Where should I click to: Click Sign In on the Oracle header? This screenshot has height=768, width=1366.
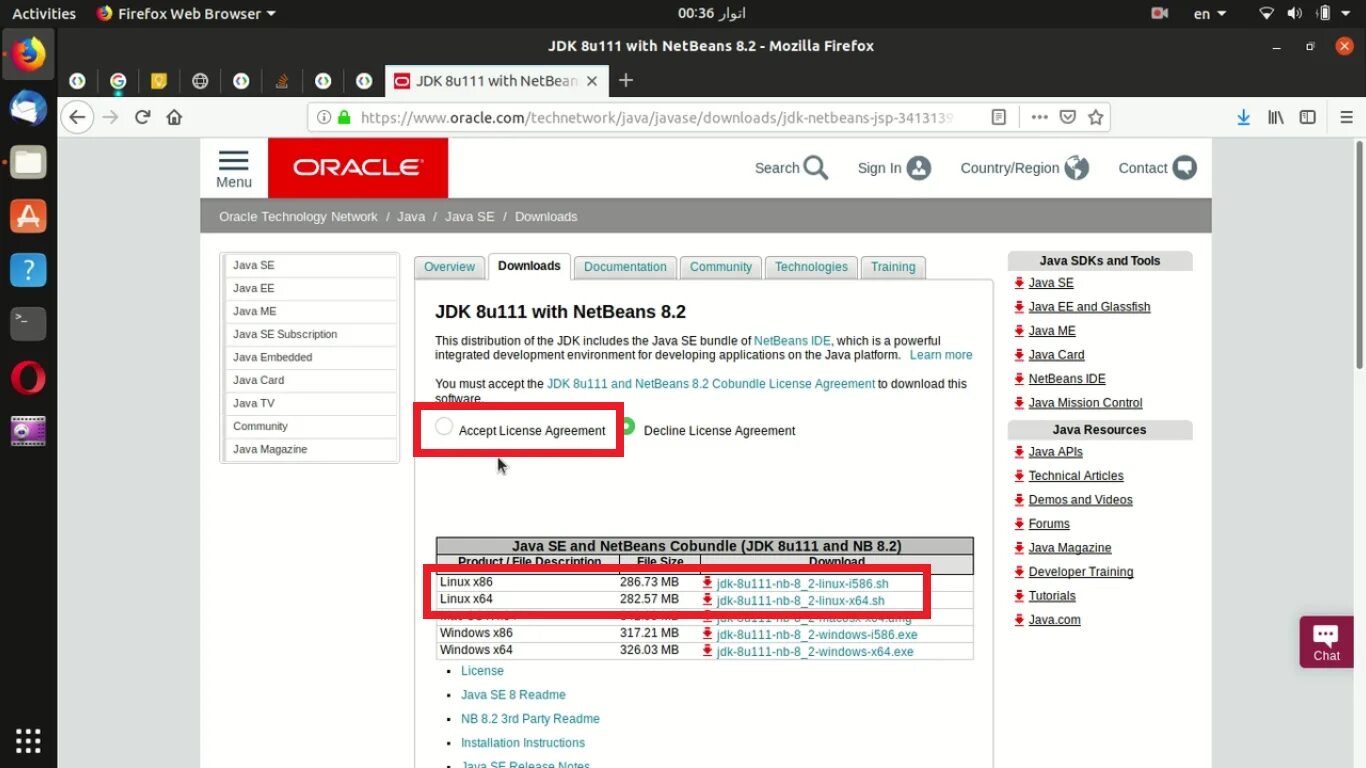tap(894, 168)
